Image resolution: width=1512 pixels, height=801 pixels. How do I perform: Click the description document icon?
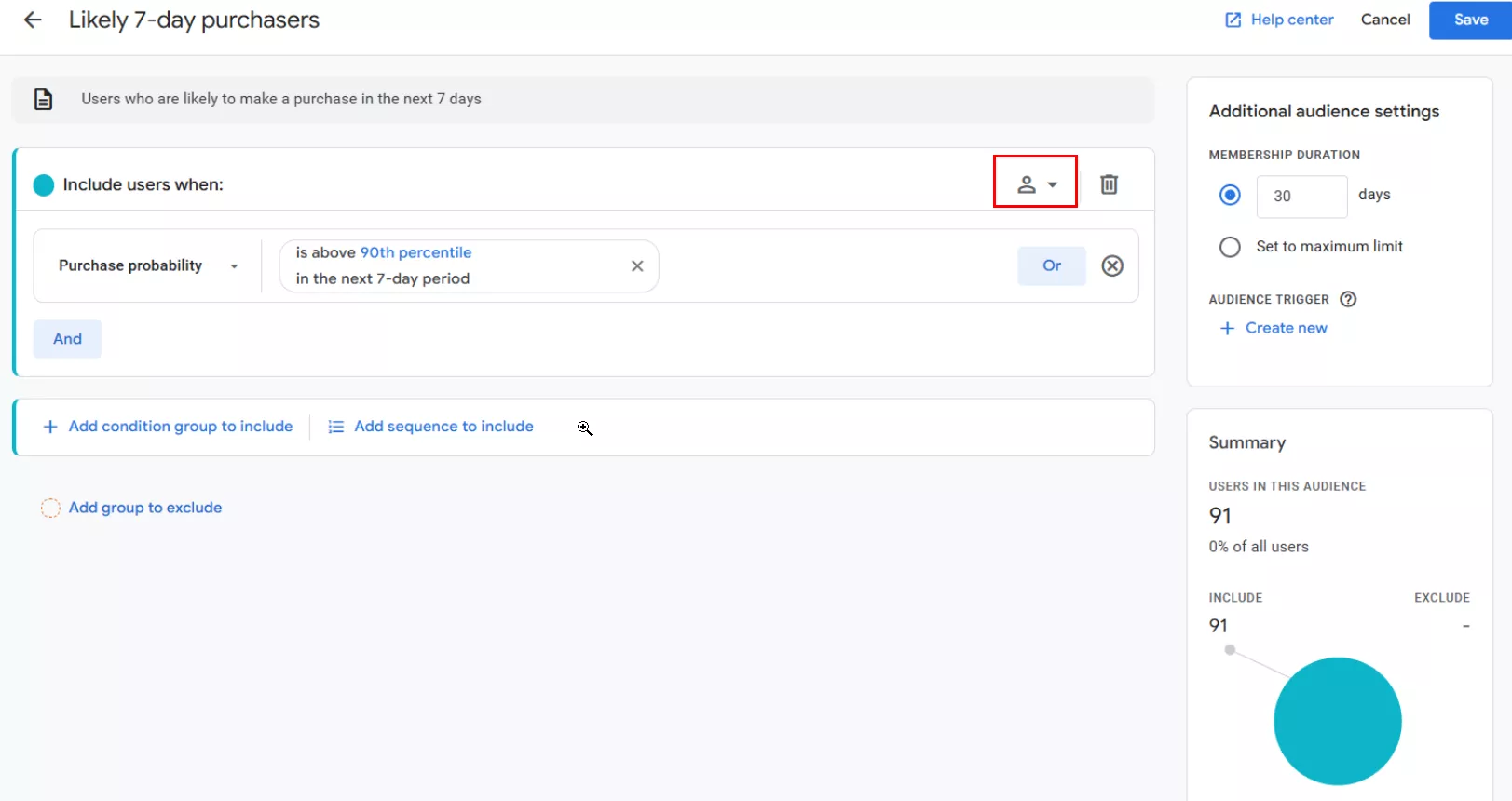[43, 99]
